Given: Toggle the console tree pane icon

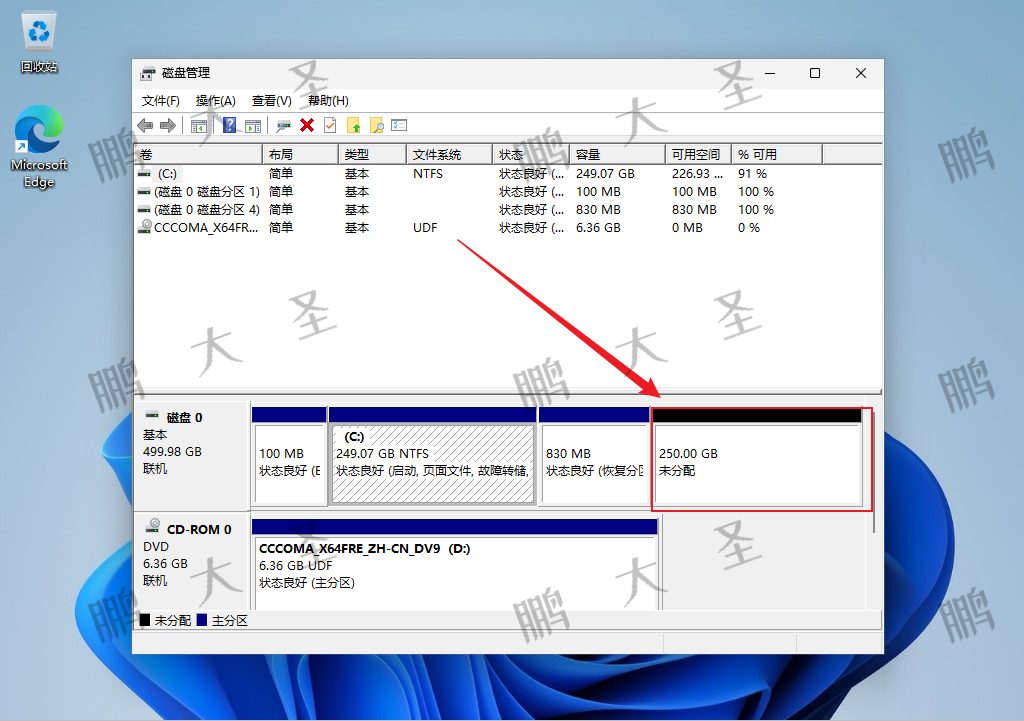Looking at the screenshot, I should [199, 125].
